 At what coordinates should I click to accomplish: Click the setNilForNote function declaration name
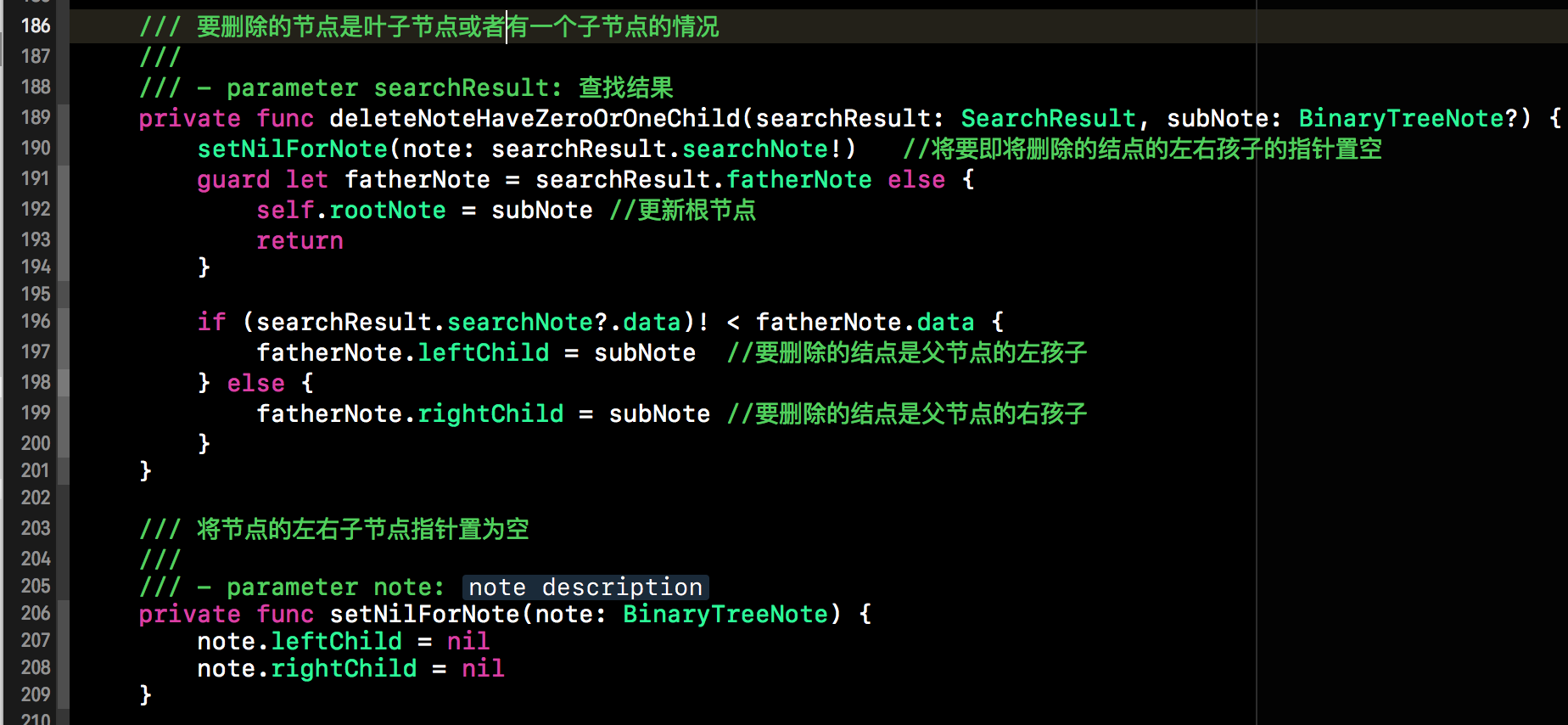(424, 614)
